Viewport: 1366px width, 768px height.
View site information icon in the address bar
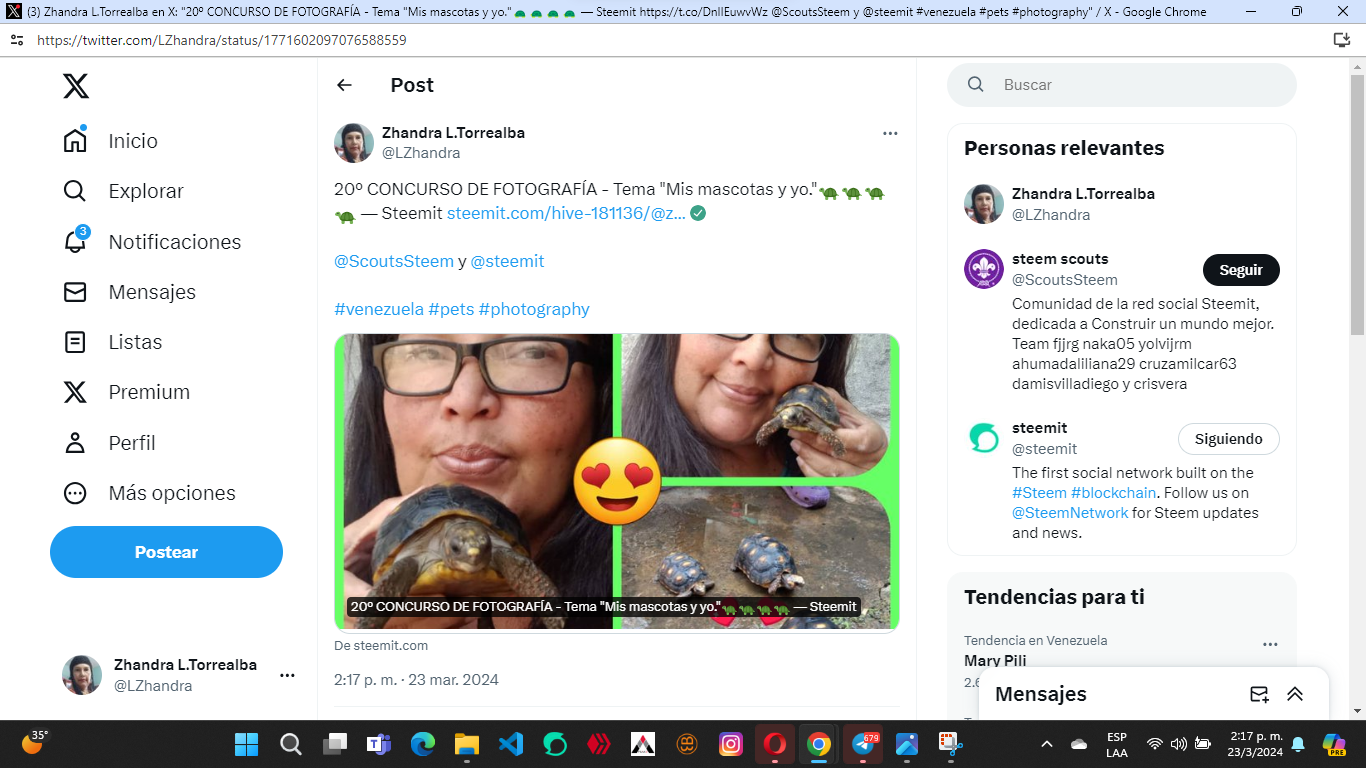click(x=16, y=41)
